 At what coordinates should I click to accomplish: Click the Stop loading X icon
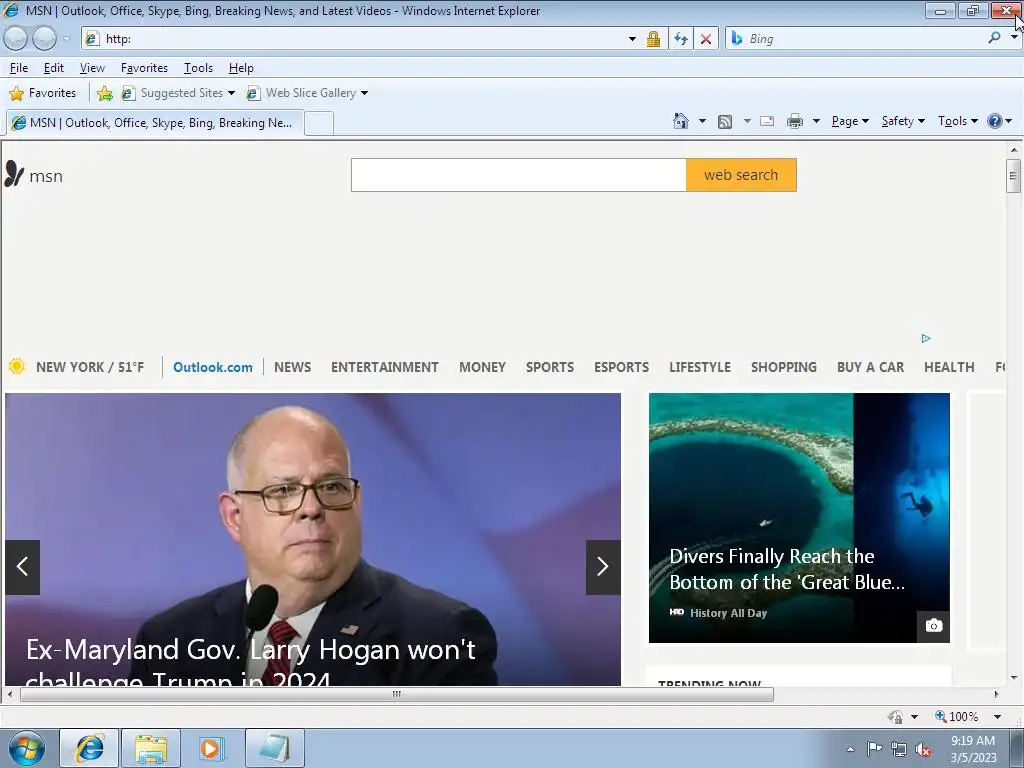(x=706, y=39)
